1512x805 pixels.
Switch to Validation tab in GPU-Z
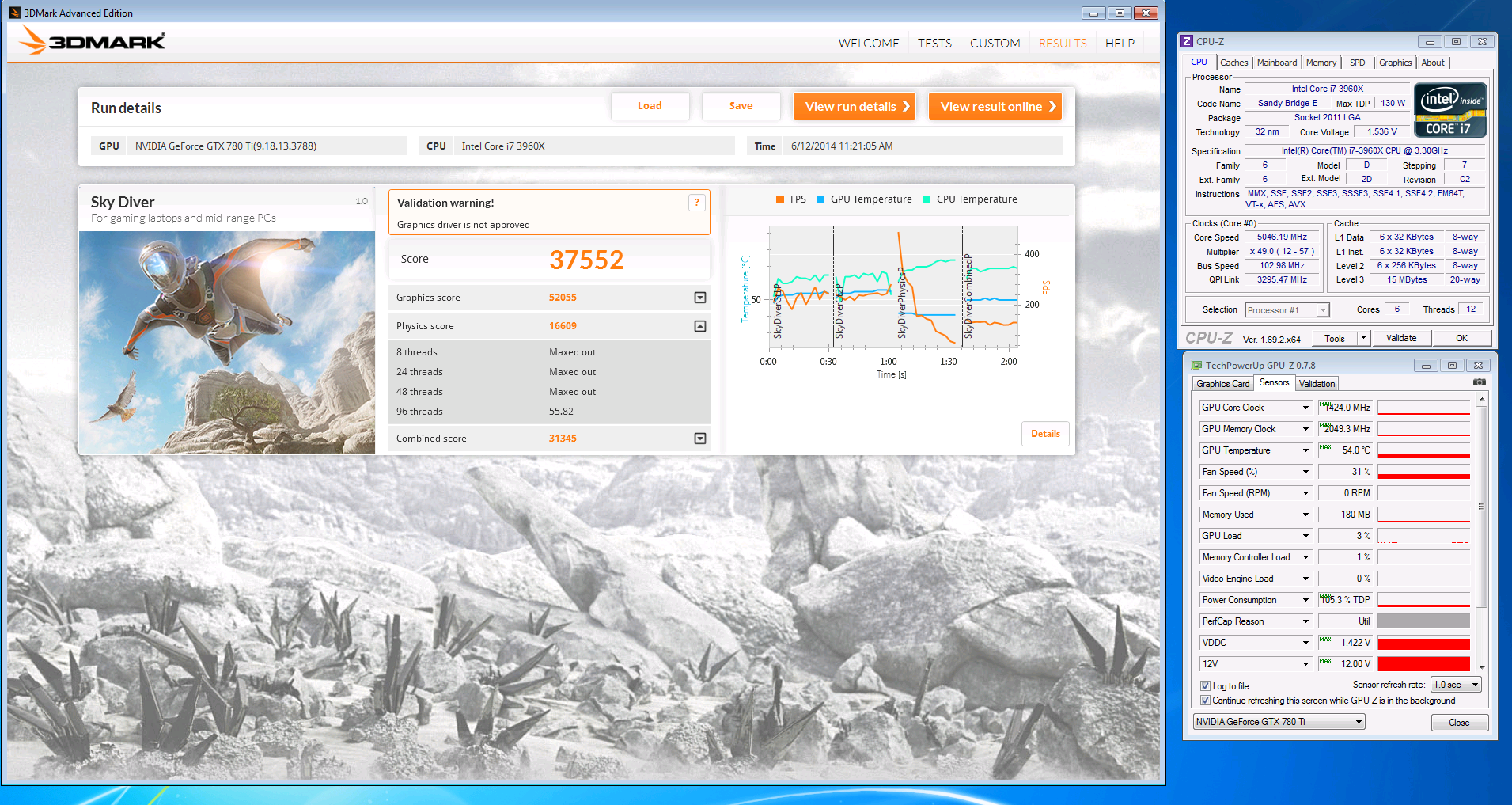[x=1317, y=384]
